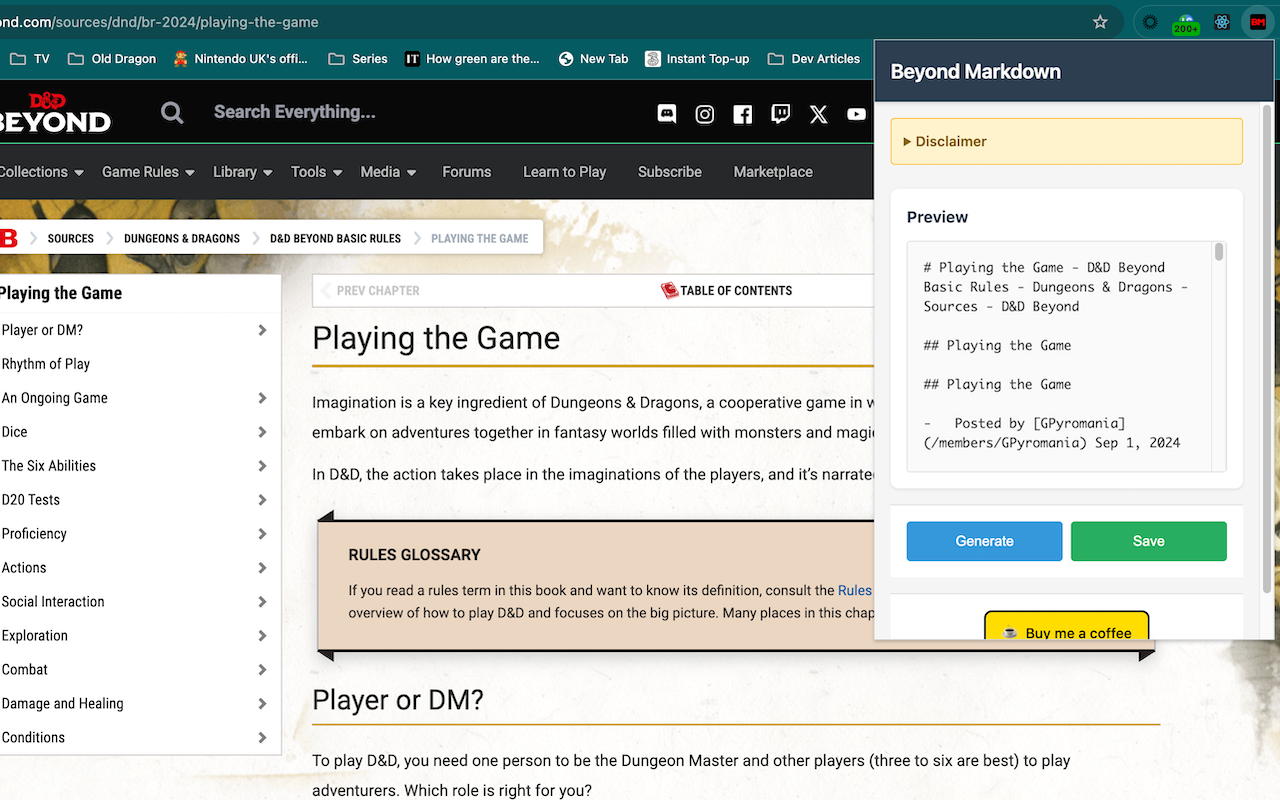Click the Beyond Markdown extension icon
Viewport: 1280px width, 800px height.
(x=1257, y=22)
